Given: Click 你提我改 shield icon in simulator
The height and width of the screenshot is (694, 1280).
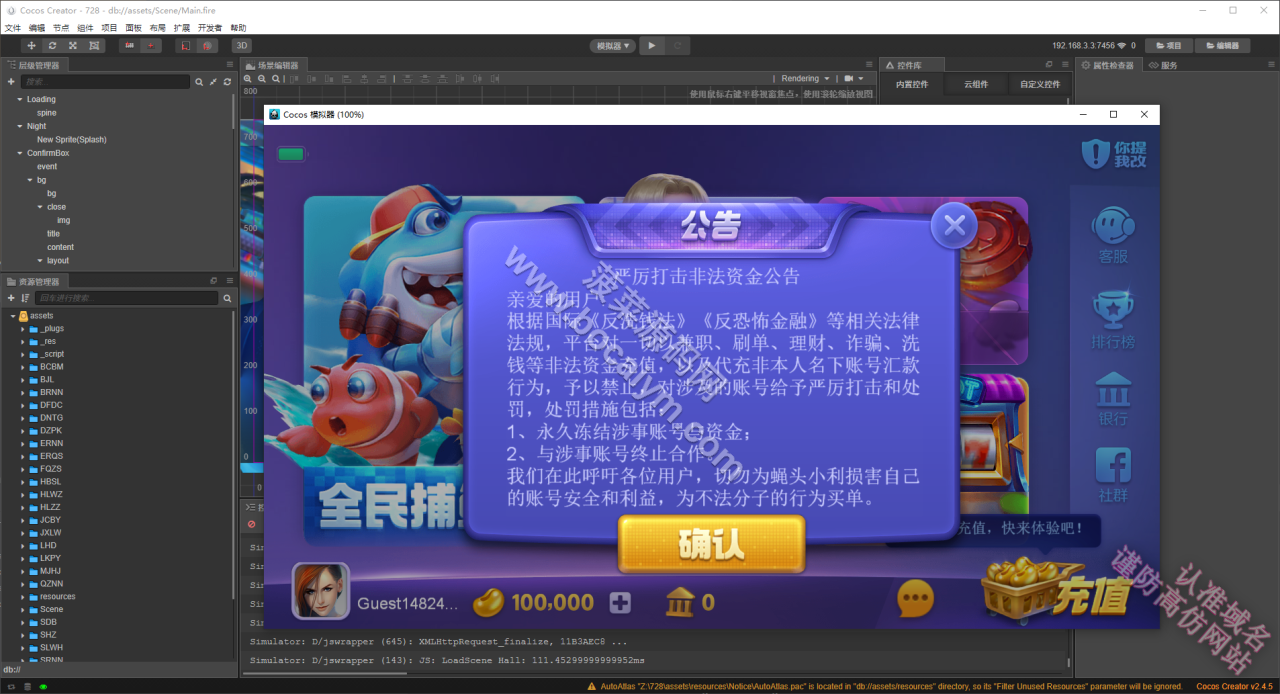Looking at the screenshot, I should pos(1113,153).
